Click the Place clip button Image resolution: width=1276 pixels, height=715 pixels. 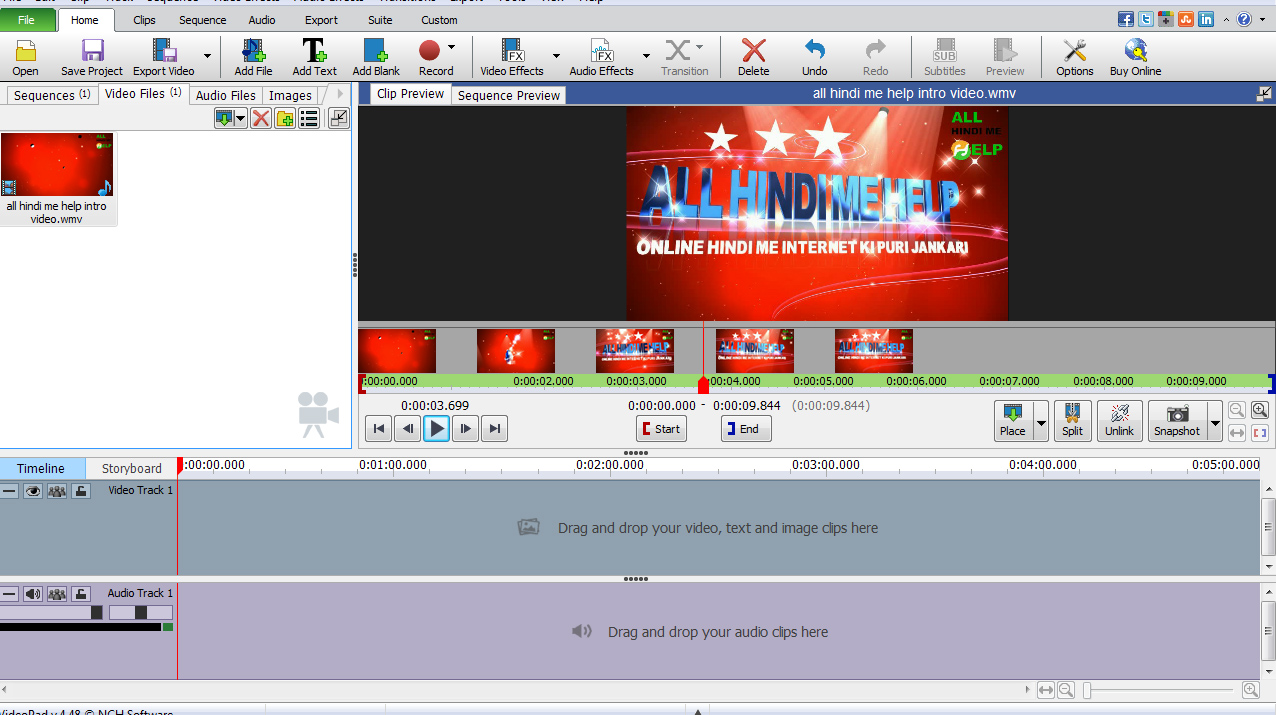[x=1013, y=420]
